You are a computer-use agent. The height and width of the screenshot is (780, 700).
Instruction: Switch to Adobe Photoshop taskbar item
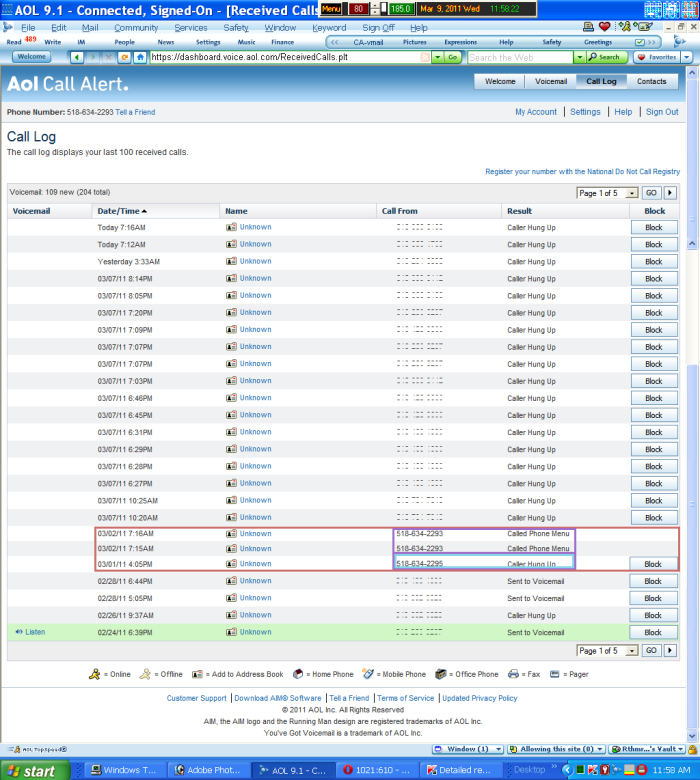coord(208,770)
